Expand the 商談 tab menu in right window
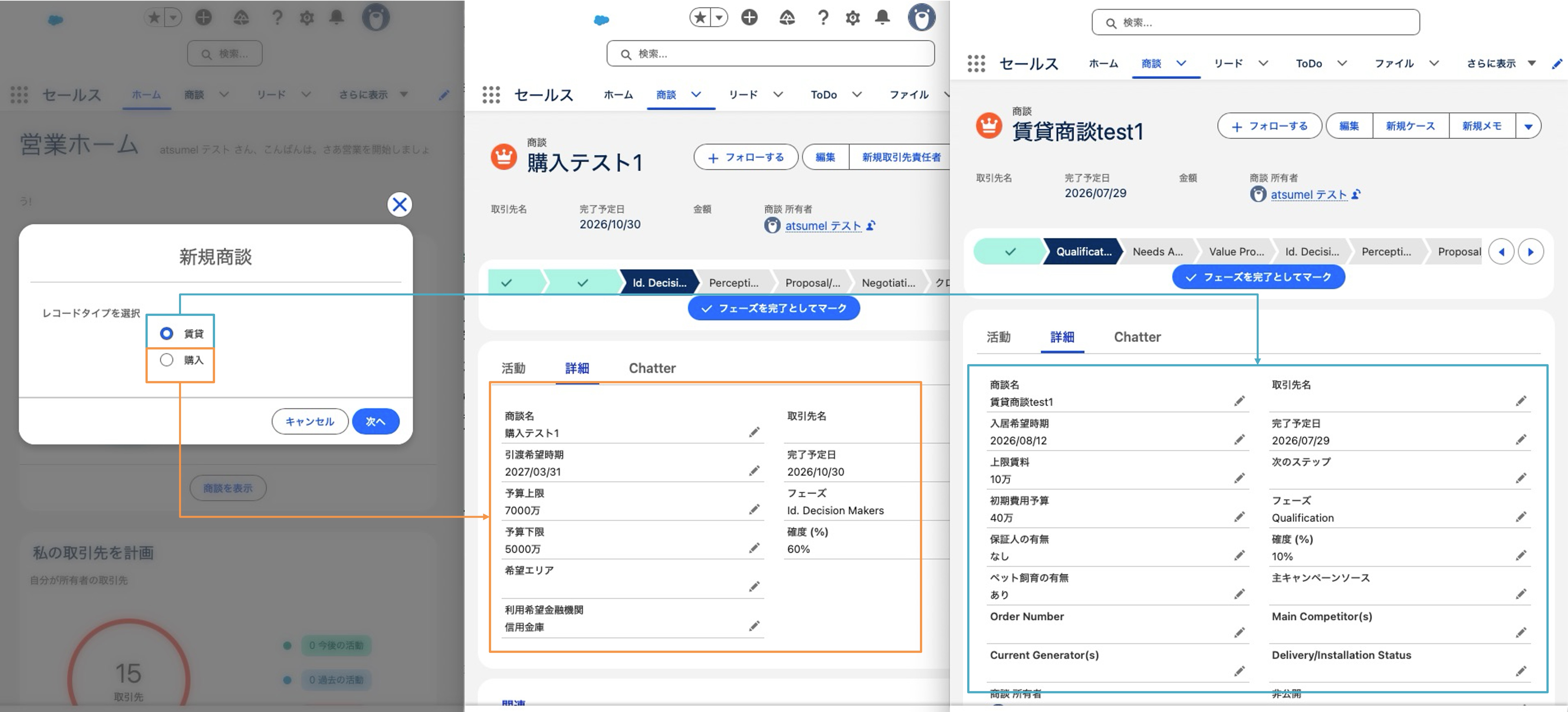Screen dimensions: 1568x712 coord(1182,63)
